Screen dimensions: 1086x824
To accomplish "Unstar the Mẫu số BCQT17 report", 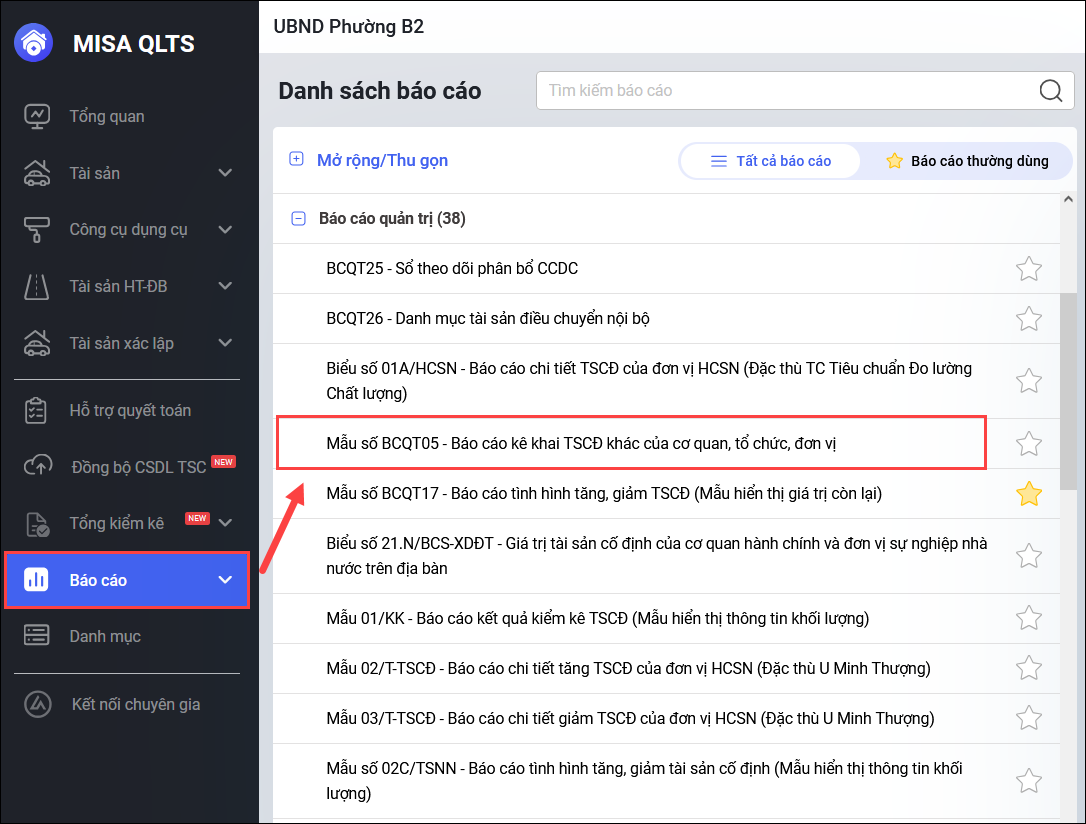I will pos(1029,494).
